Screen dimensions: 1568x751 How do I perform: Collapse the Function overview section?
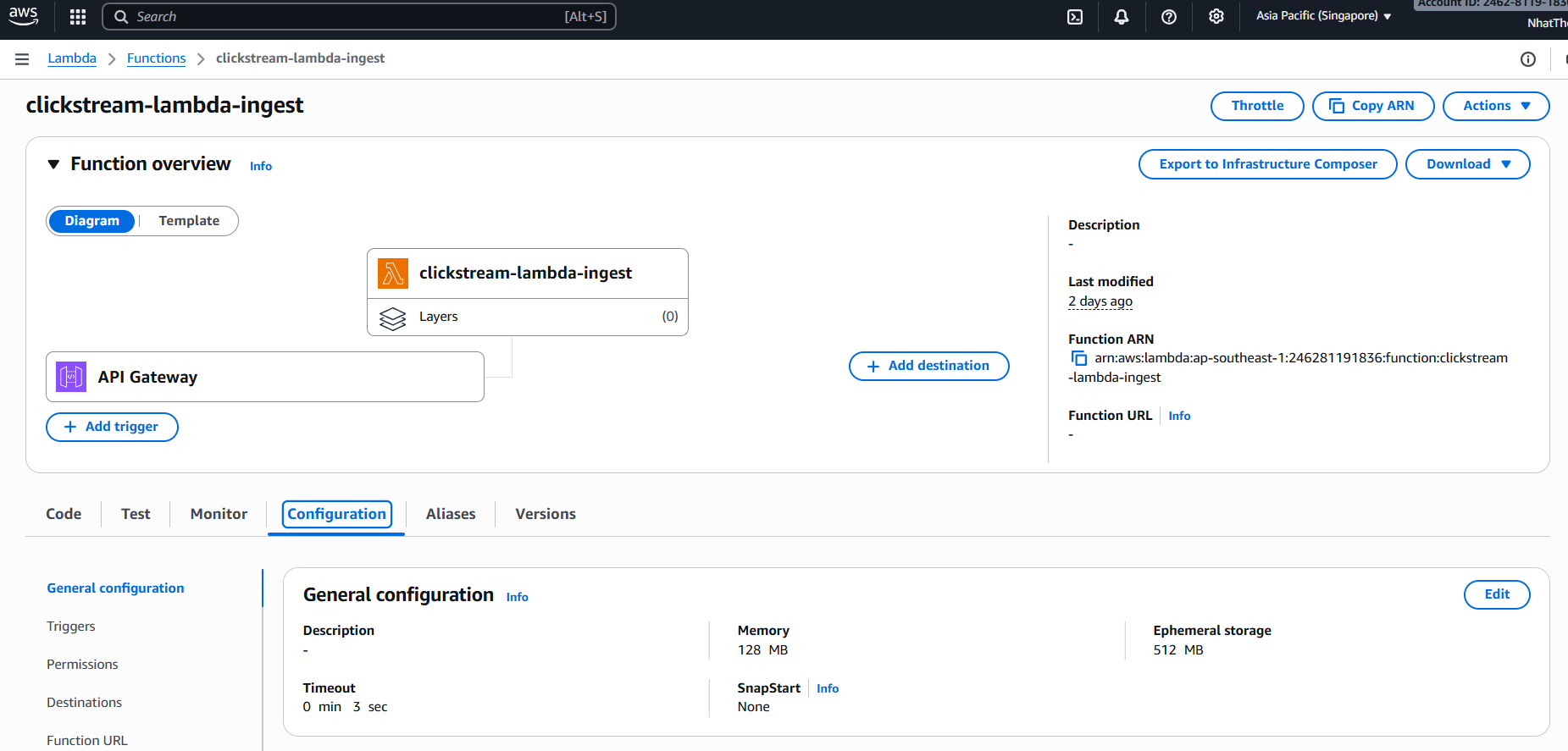pyautogui.click(x=53, y=164)
